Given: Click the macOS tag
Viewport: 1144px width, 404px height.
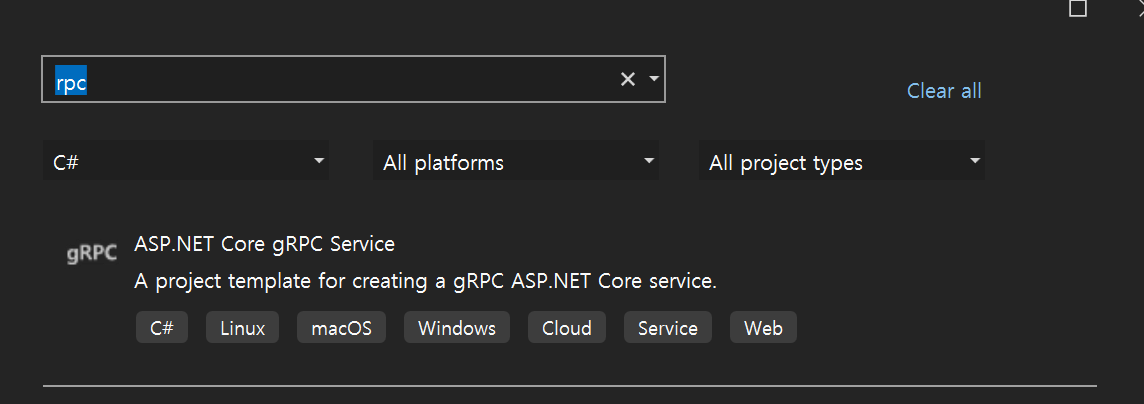Looking at the screenshot, I should pyautogui.click(x=341, y=328).
